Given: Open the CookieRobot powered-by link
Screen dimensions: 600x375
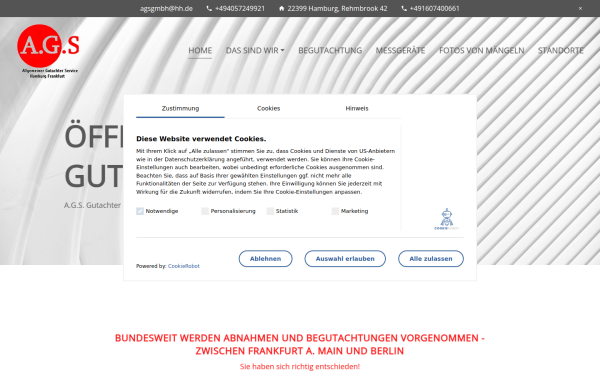Looking at the screenshot, I should (x=184, y=266).
